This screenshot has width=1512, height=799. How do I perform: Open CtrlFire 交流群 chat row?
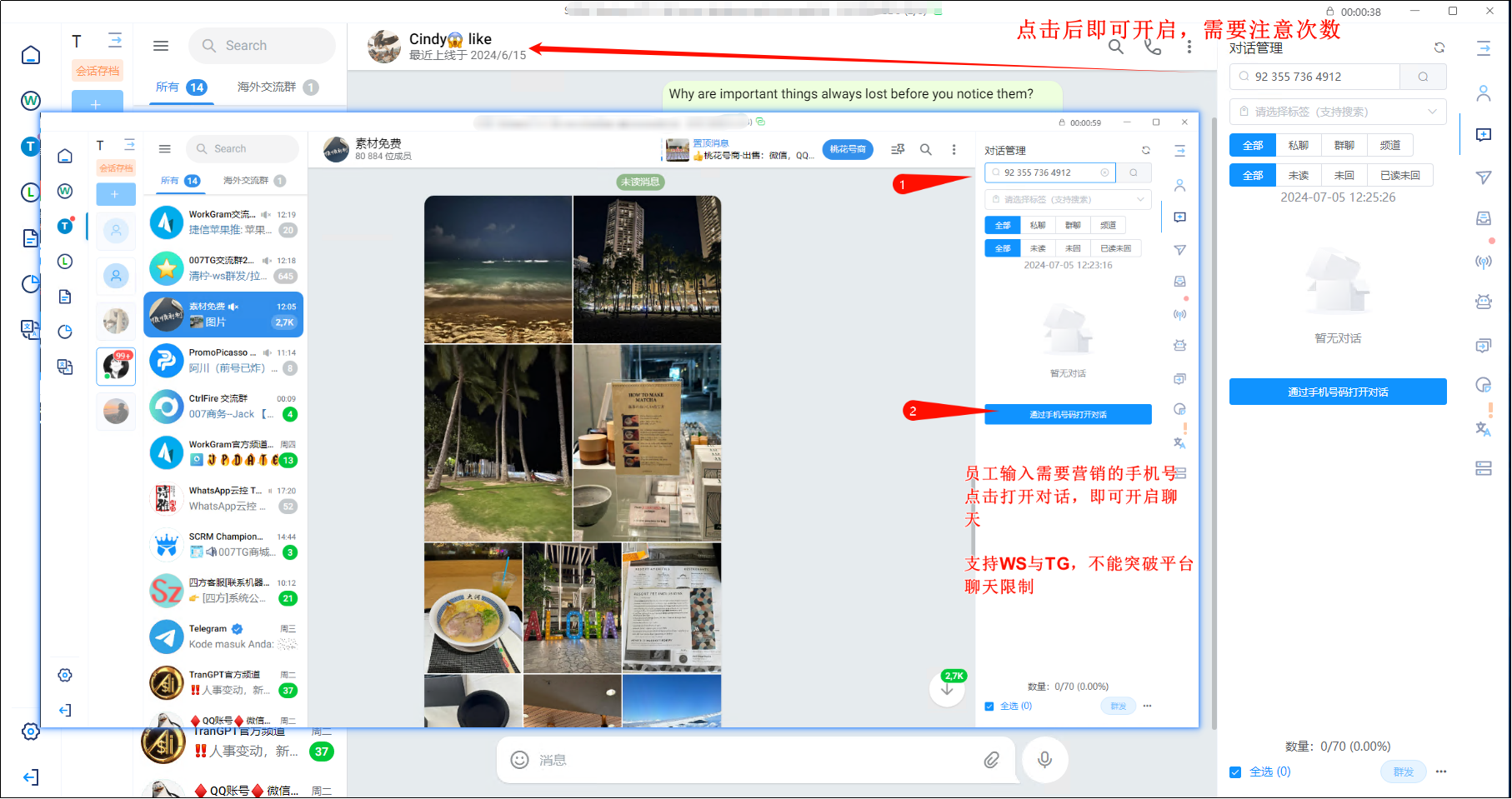point(223,407)
